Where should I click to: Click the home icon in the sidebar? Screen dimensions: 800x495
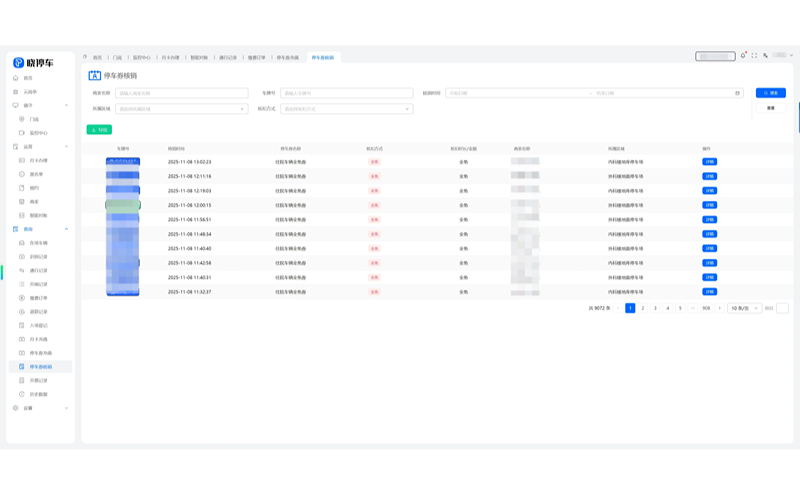[16, 78]
